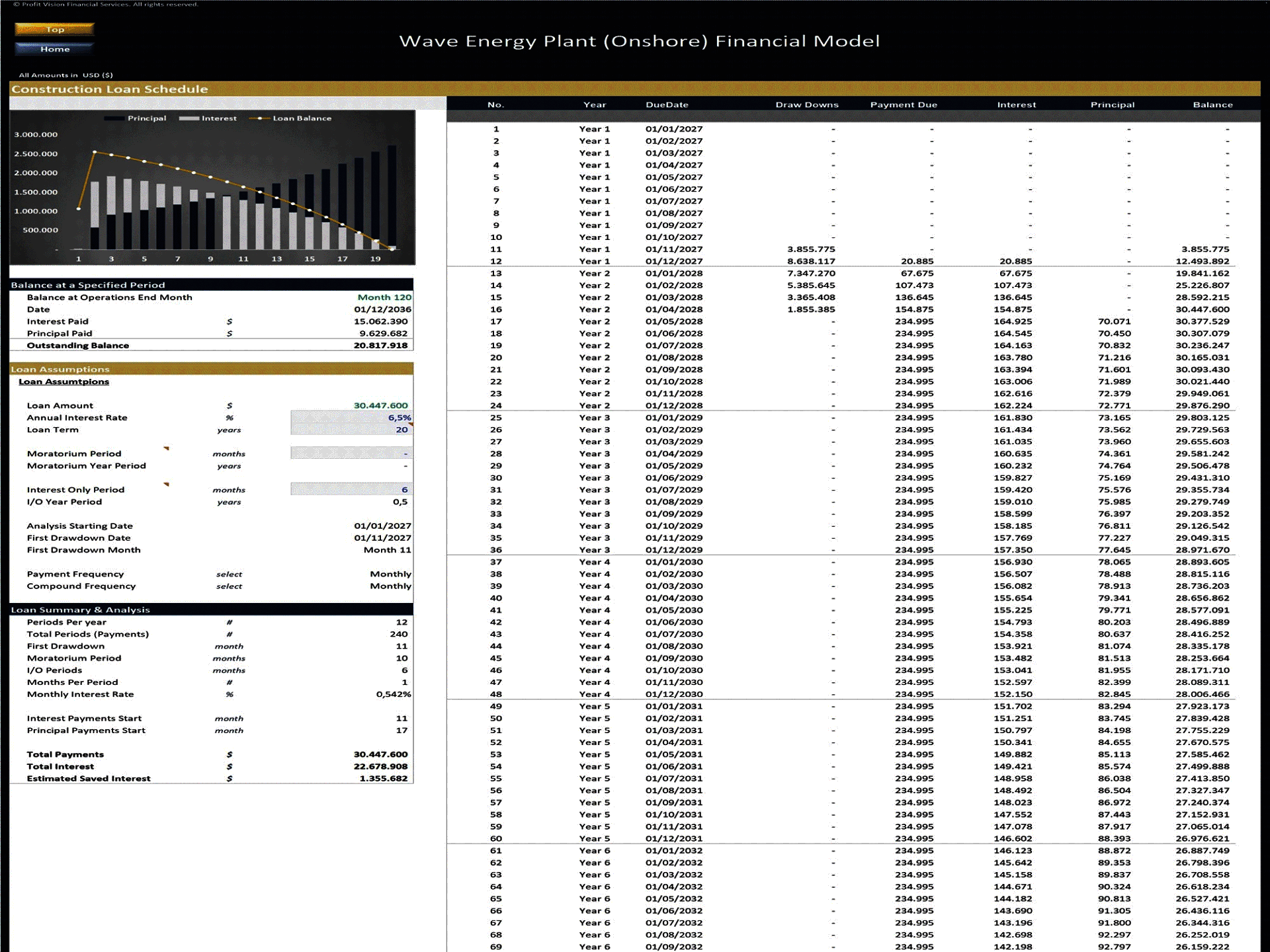Select Total Interest value 22.678.908
Screen dimensions: 1270x952
pyautogui.click(x=381, y=766)
